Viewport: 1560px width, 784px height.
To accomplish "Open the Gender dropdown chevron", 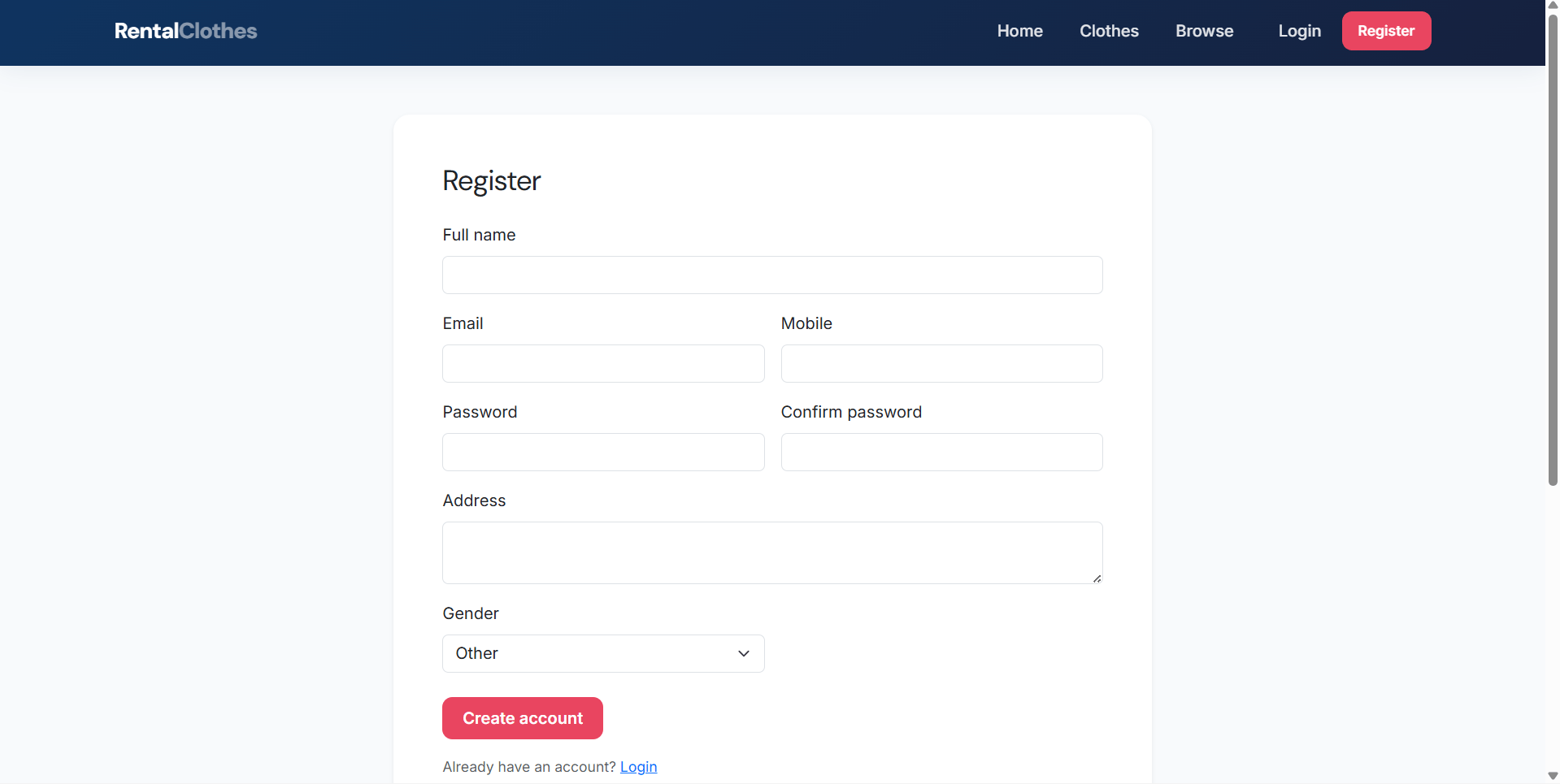I will point(743,653).
